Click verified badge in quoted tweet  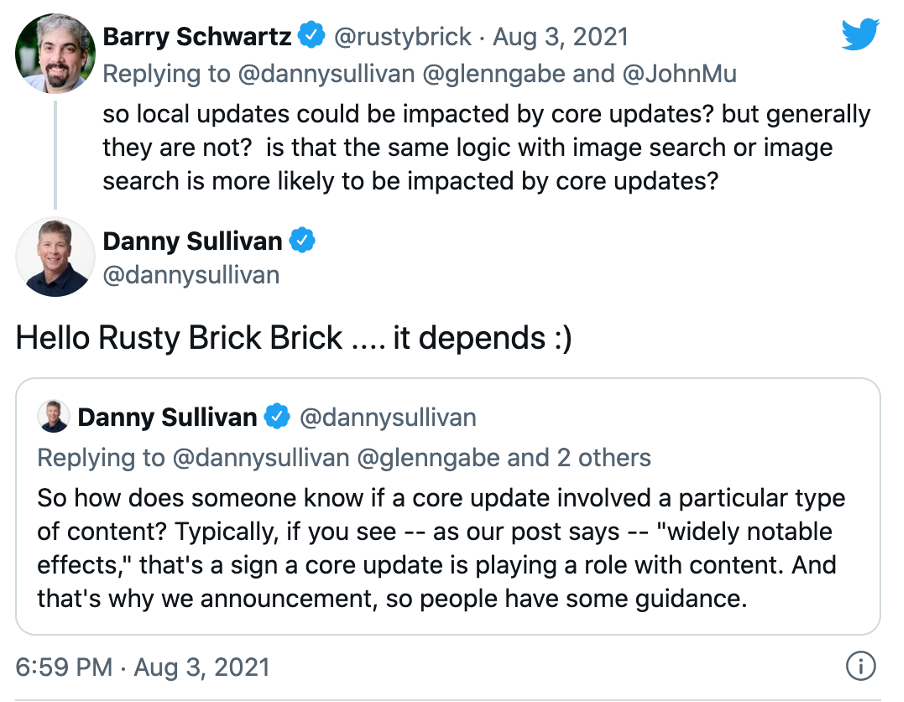pos(277,417)
